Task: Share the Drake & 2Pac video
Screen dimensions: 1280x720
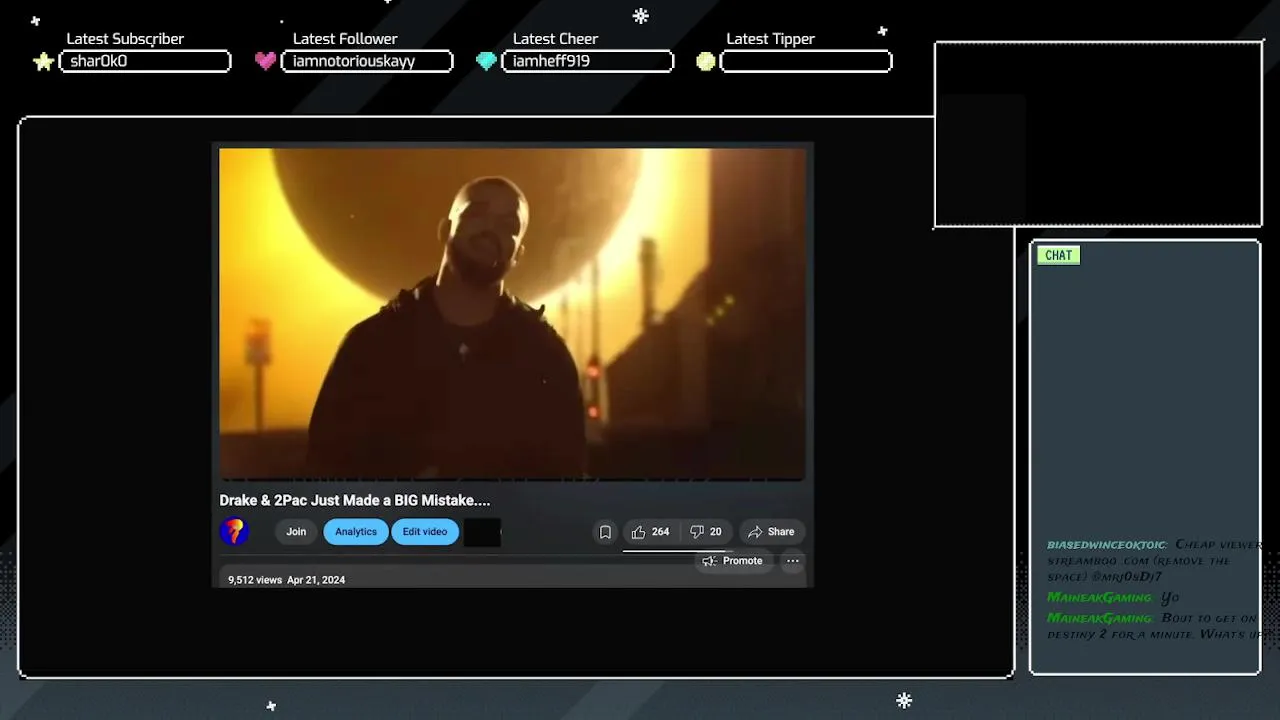Action: (771, 532)
